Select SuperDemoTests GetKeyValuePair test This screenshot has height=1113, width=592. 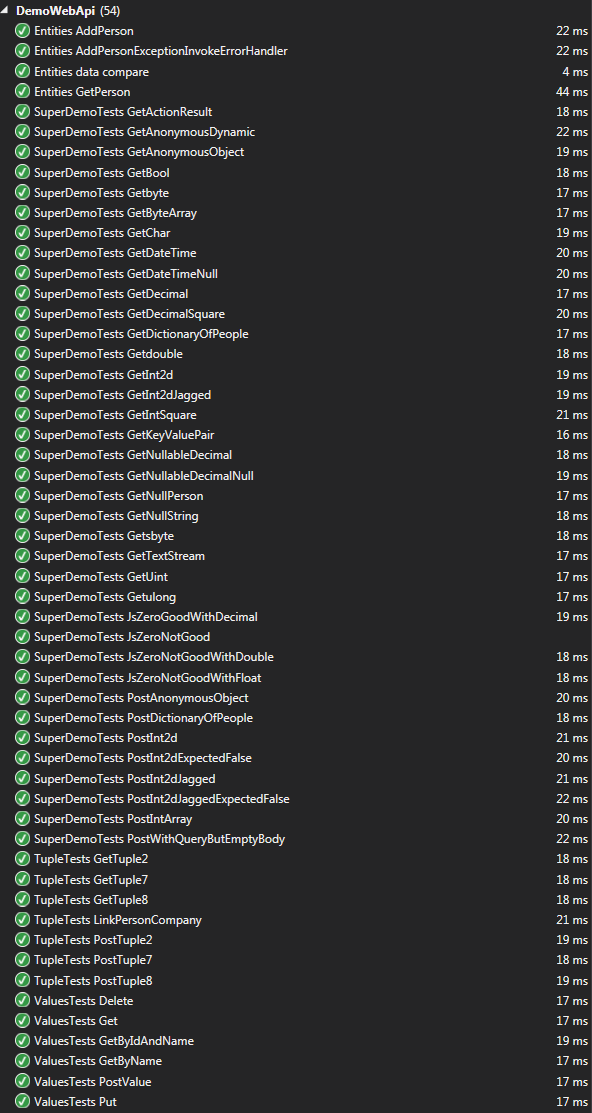[296, 434]
